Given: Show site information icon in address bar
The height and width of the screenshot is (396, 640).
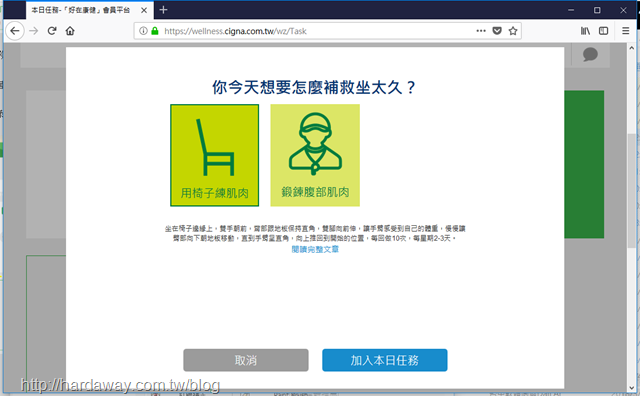Looking at the screenshot, I should [x=143, y=31].
